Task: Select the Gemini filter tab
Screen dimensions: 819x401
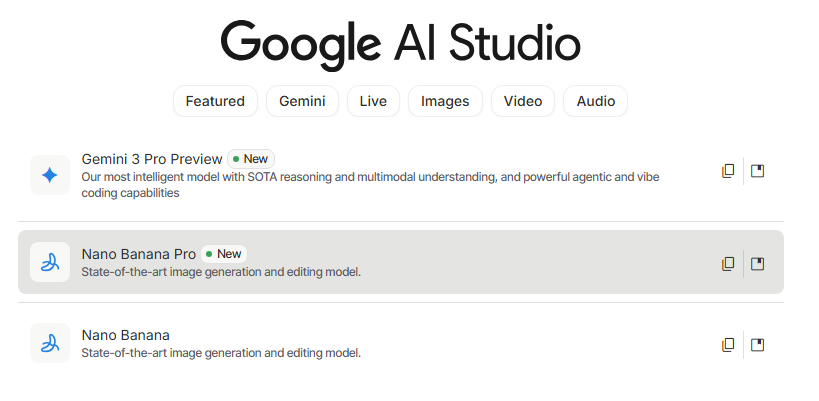Action: pyautogui.click(x=302, y=101)
